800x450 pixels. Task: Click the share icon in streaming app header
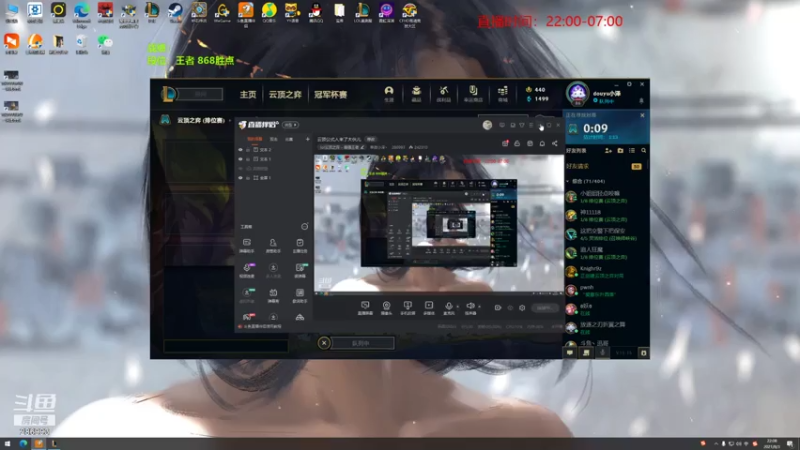tap(555, 143)
